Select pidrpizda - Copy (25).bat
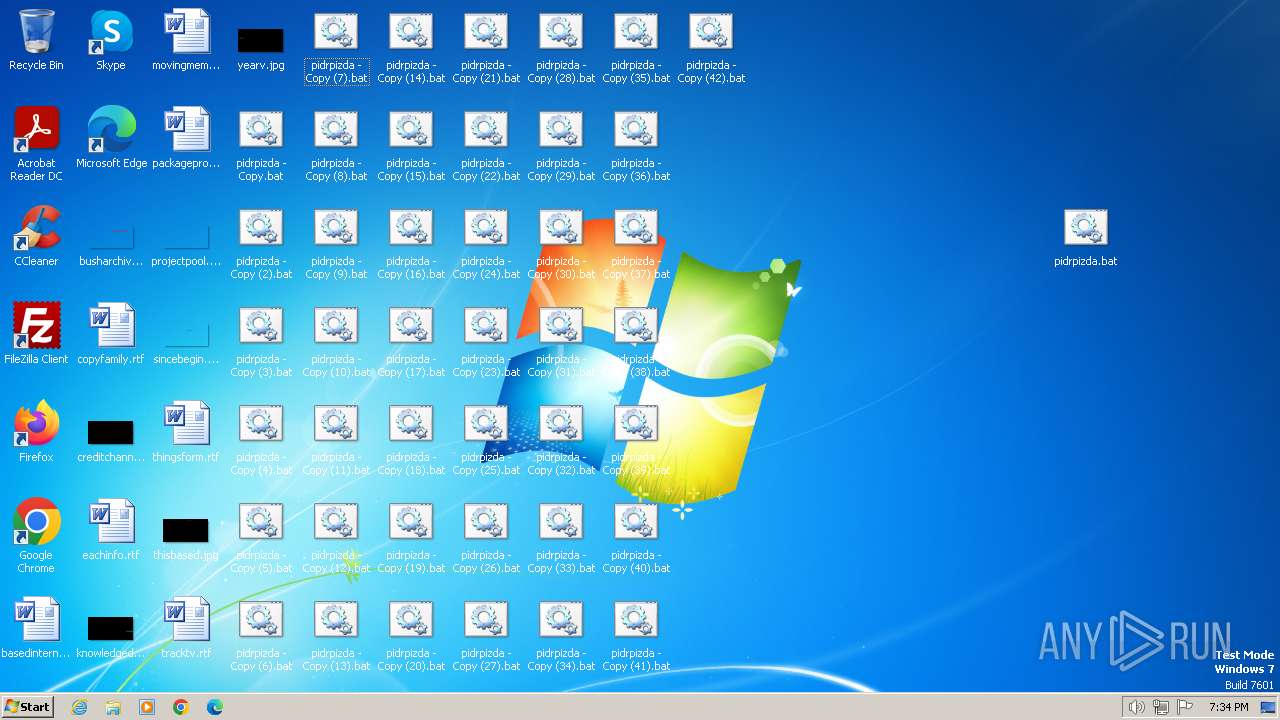Screen dimensions: 1280x720 486,438
